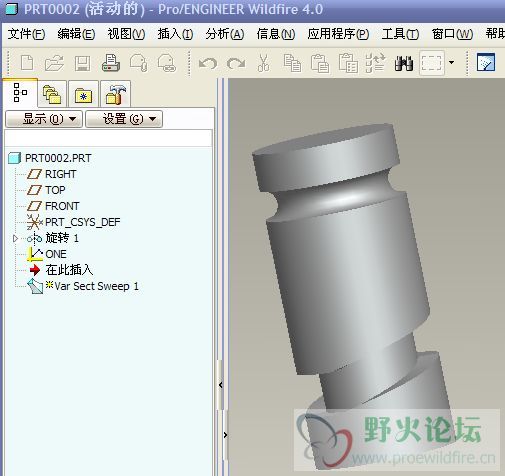Select the 旋转 1 revolve feature
The image size is (505, 476).
click(62, 238)
